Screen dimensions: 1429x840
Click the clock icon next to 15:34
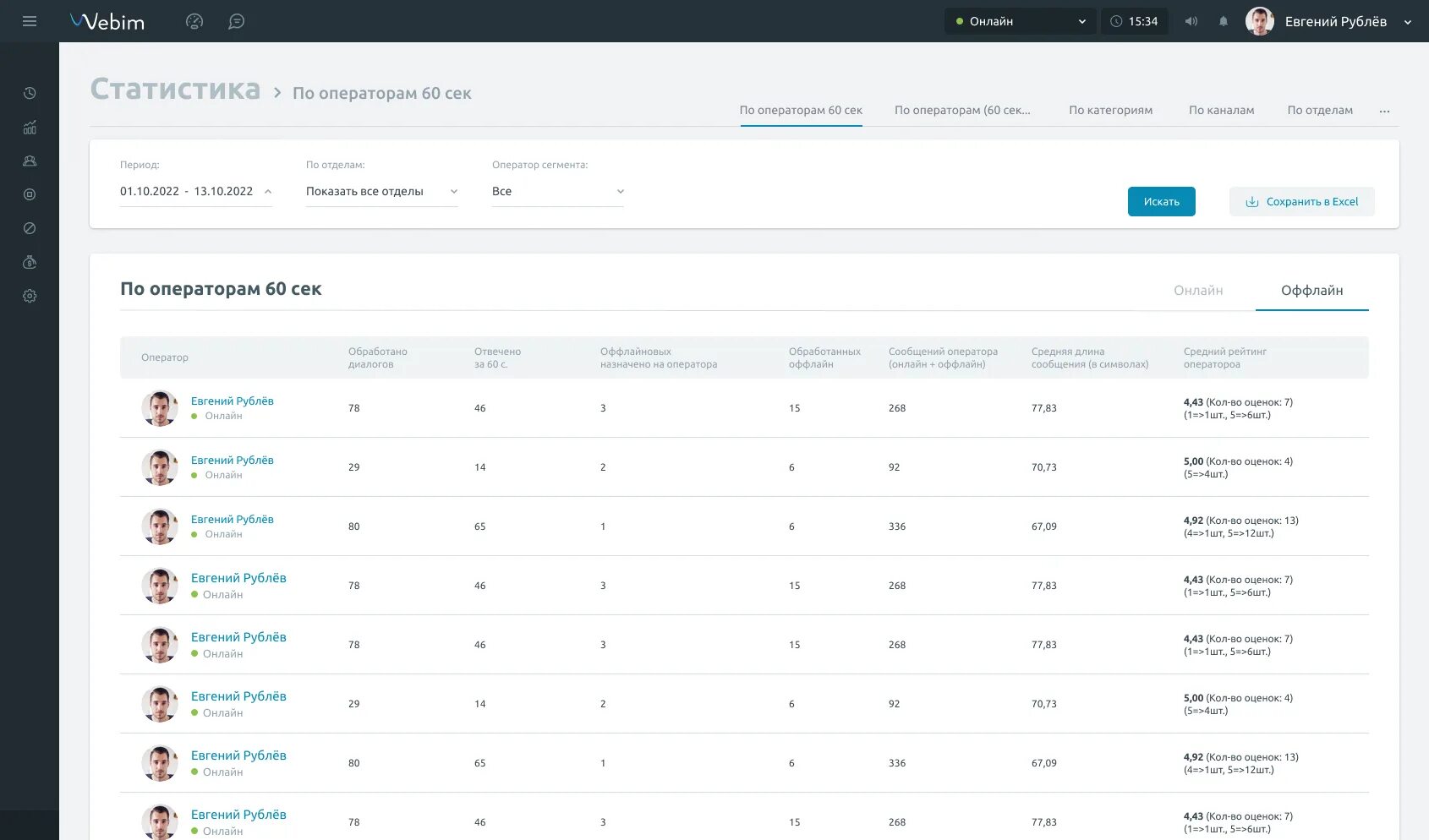click(1116, 21)
